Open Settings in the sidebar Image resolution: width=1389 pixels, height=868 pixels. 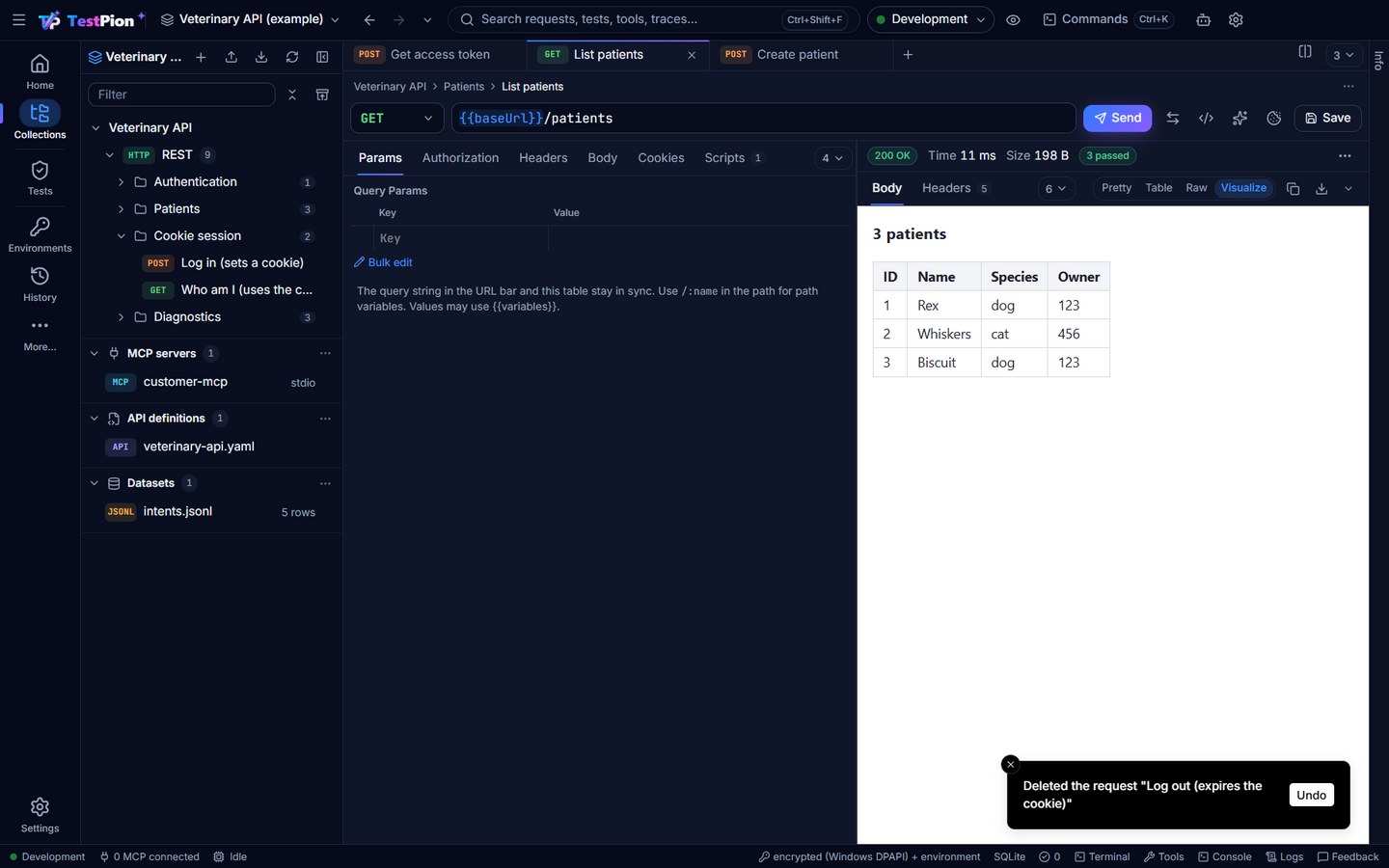click(x=40, y=815)
